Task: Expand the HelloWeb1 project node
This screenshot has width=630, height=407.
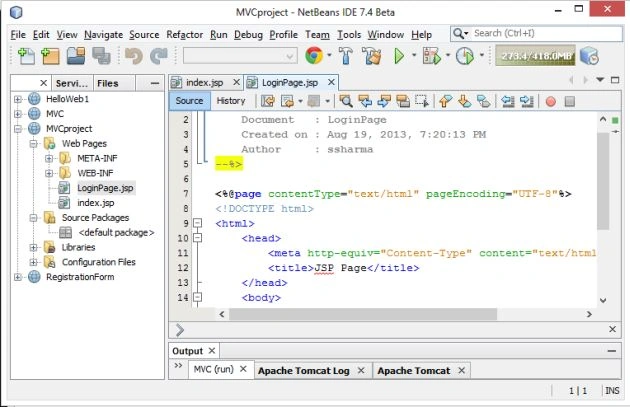Action: (18, 99)
